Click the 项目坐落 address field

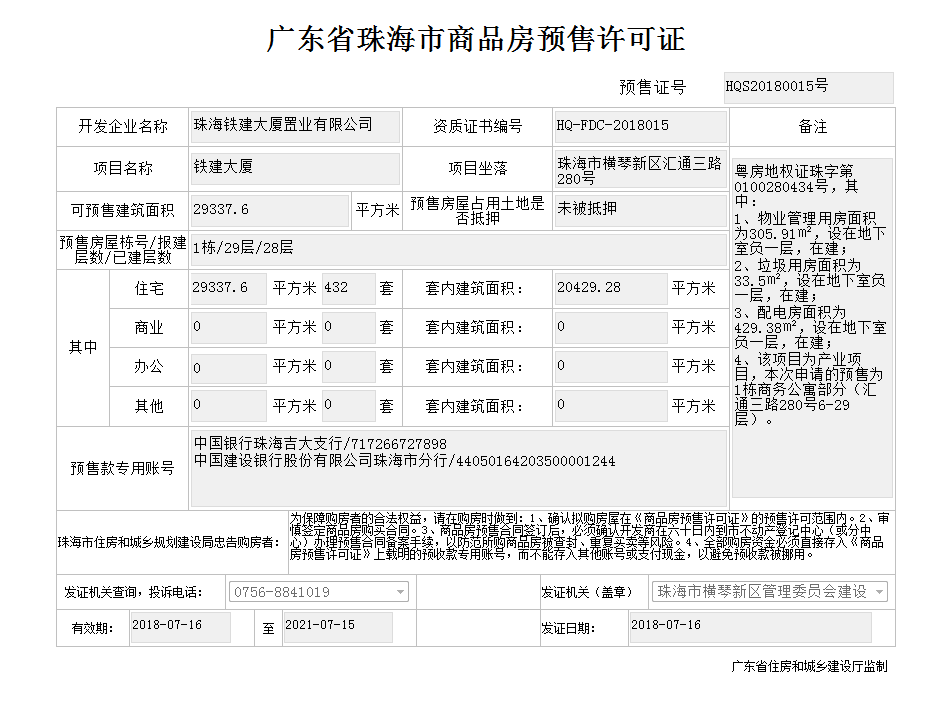[x=640, y=171]
